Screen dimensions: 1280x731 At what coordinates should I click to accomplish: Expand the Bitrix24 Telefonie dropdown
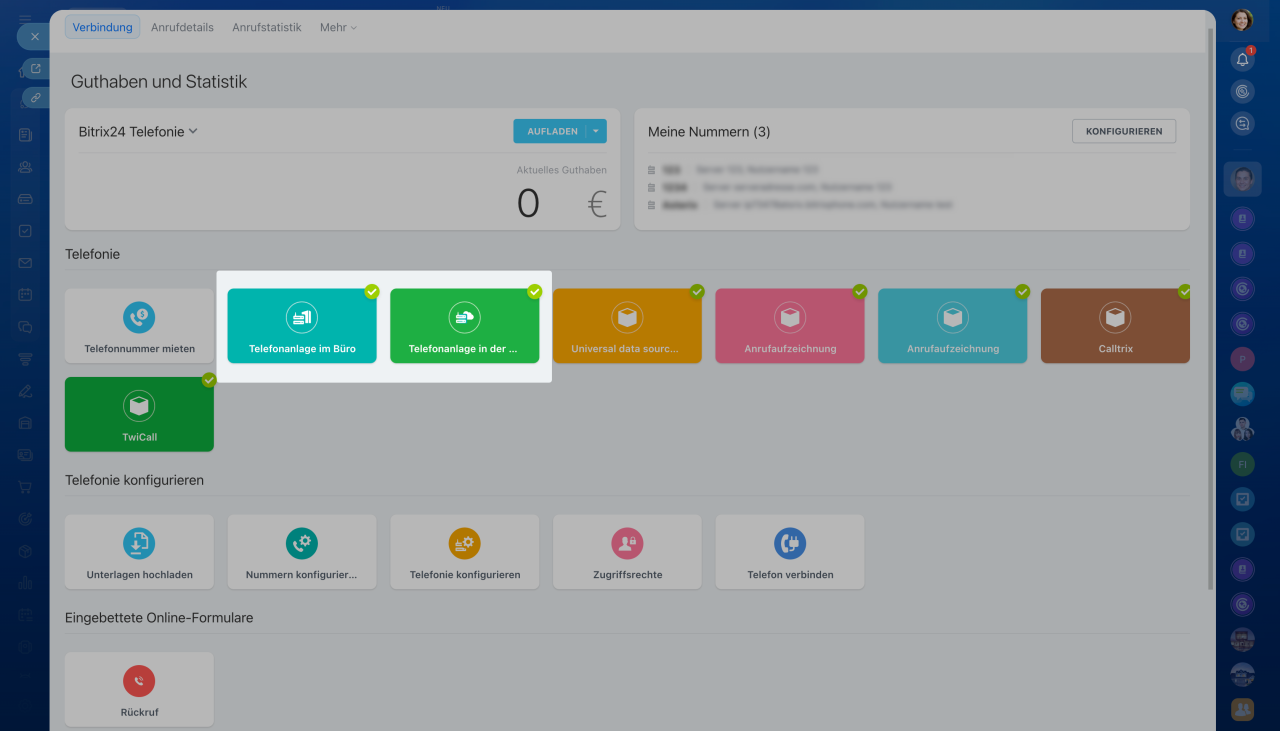138,131
